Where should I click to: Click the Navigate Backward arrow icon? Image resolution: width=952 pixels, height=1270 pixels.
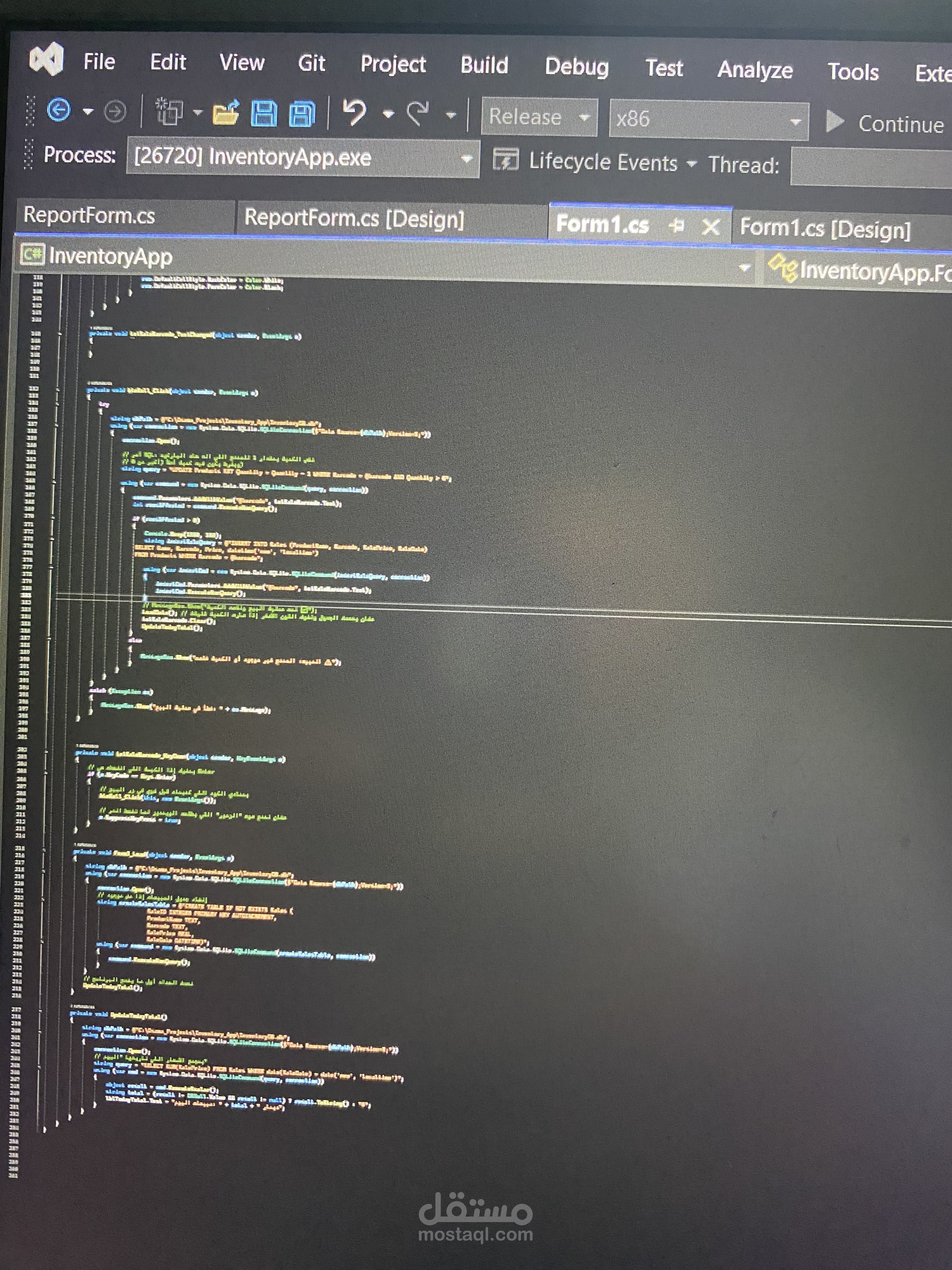pos(59,110)
